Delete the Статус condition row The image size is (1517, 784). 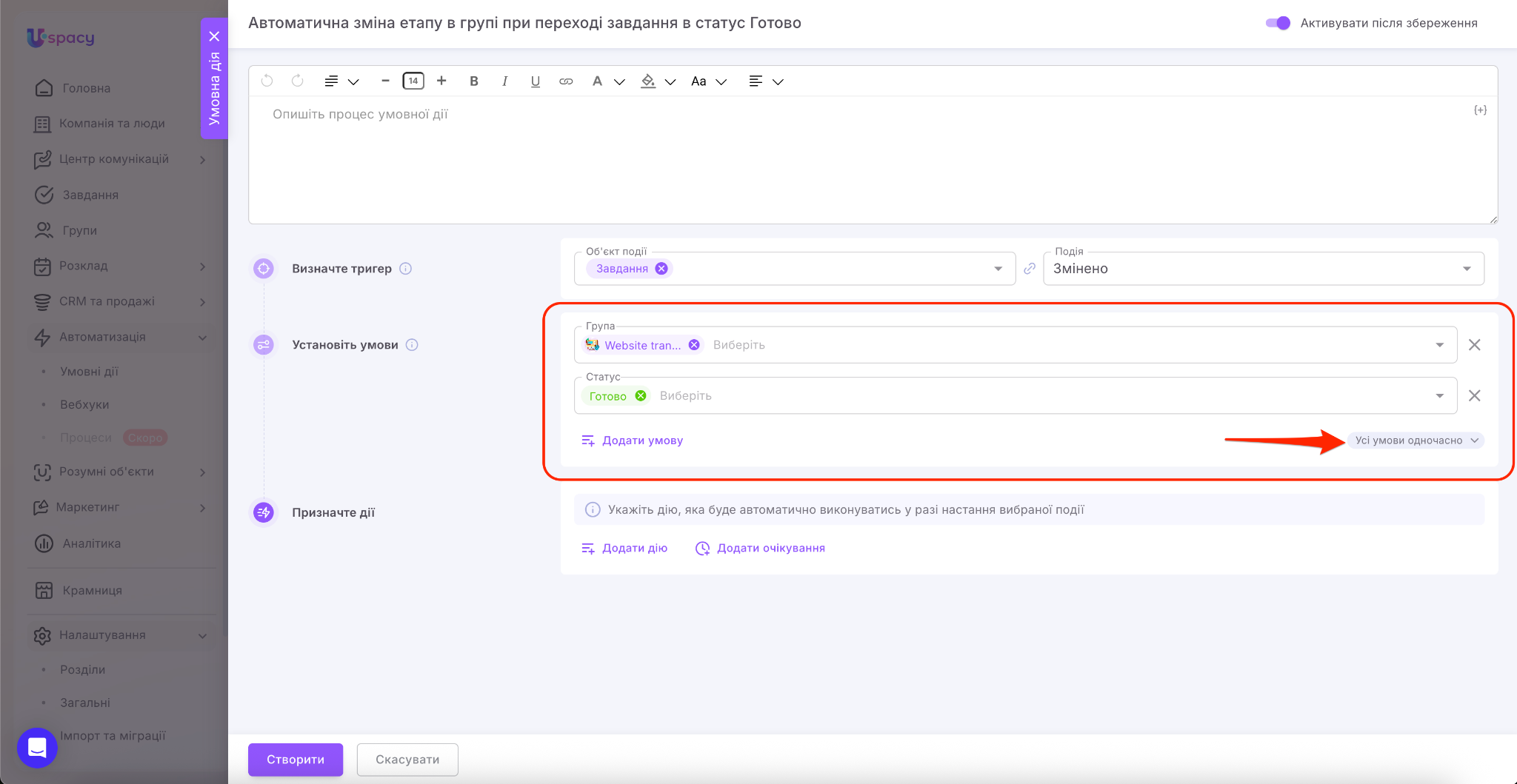(1474, 395)
